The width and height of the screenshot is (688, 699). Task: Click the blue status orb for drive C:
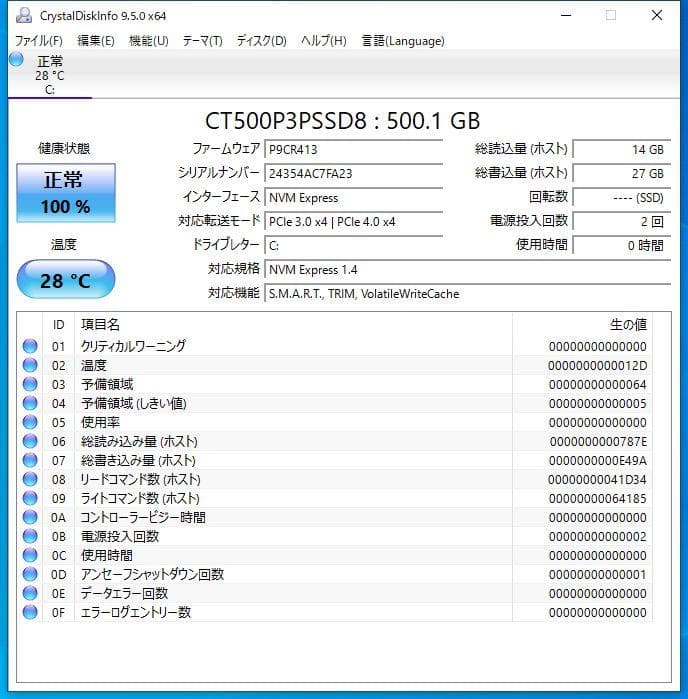pyautogui.click(x=16, y=59)
